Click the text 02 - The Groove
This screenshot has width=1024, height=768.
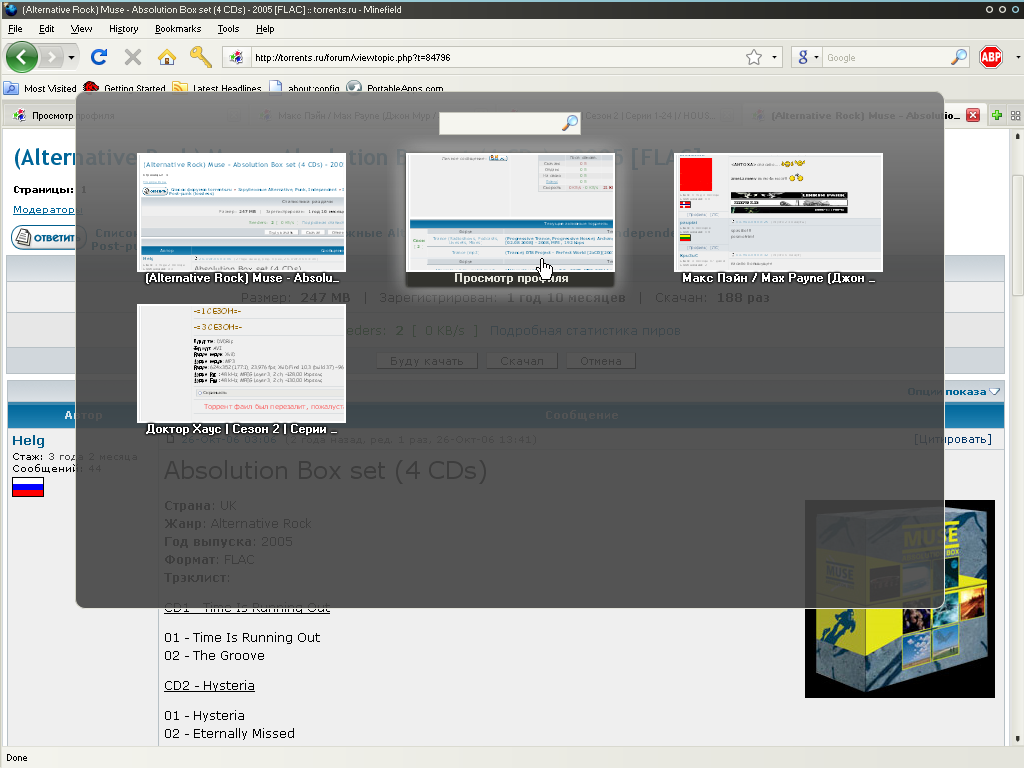coord(214,656)
